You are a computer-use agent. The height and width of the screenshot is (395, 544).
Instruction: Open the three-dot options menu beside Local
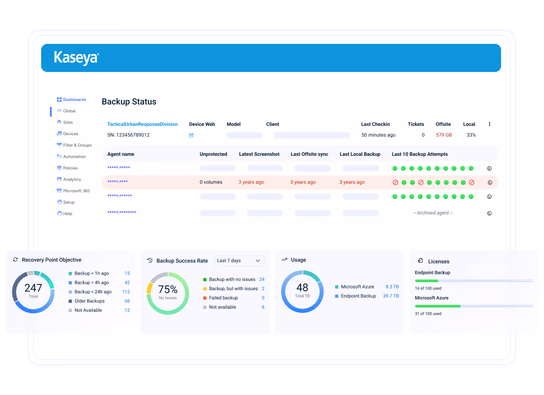[490, 124]
